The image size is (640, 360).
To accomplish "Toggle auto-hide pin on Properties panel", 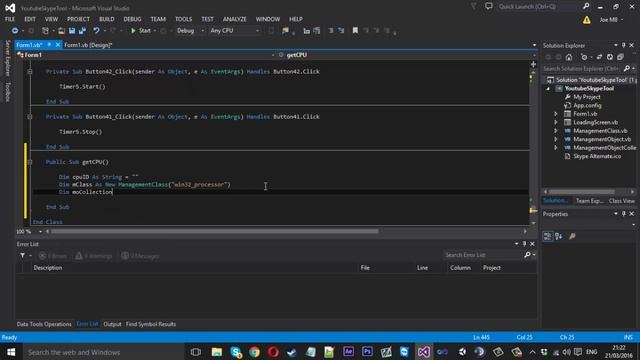I will click(x=624, y=214).
